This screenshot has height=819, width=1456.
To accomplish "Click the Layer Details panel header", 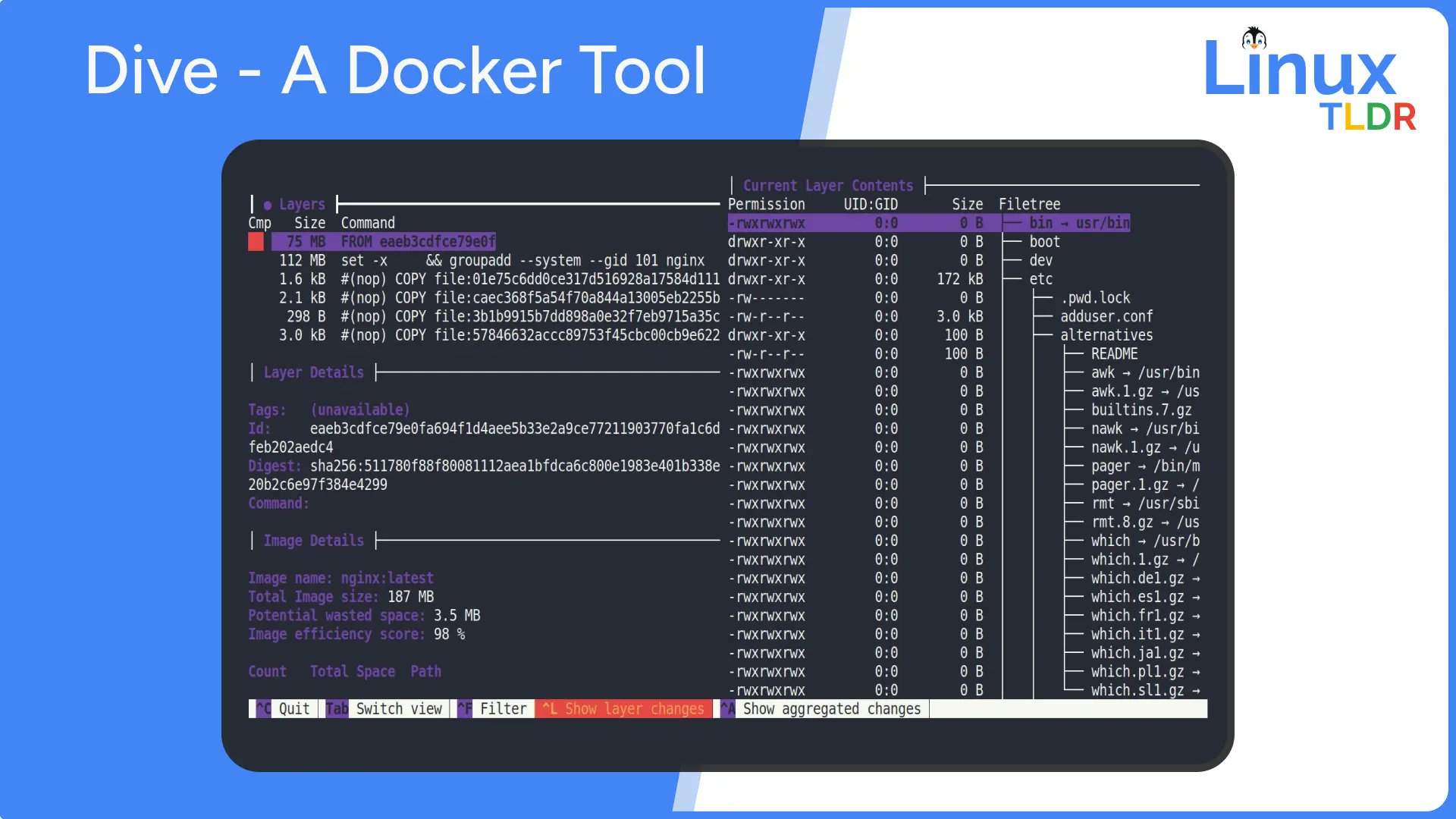I will [313, 372].
